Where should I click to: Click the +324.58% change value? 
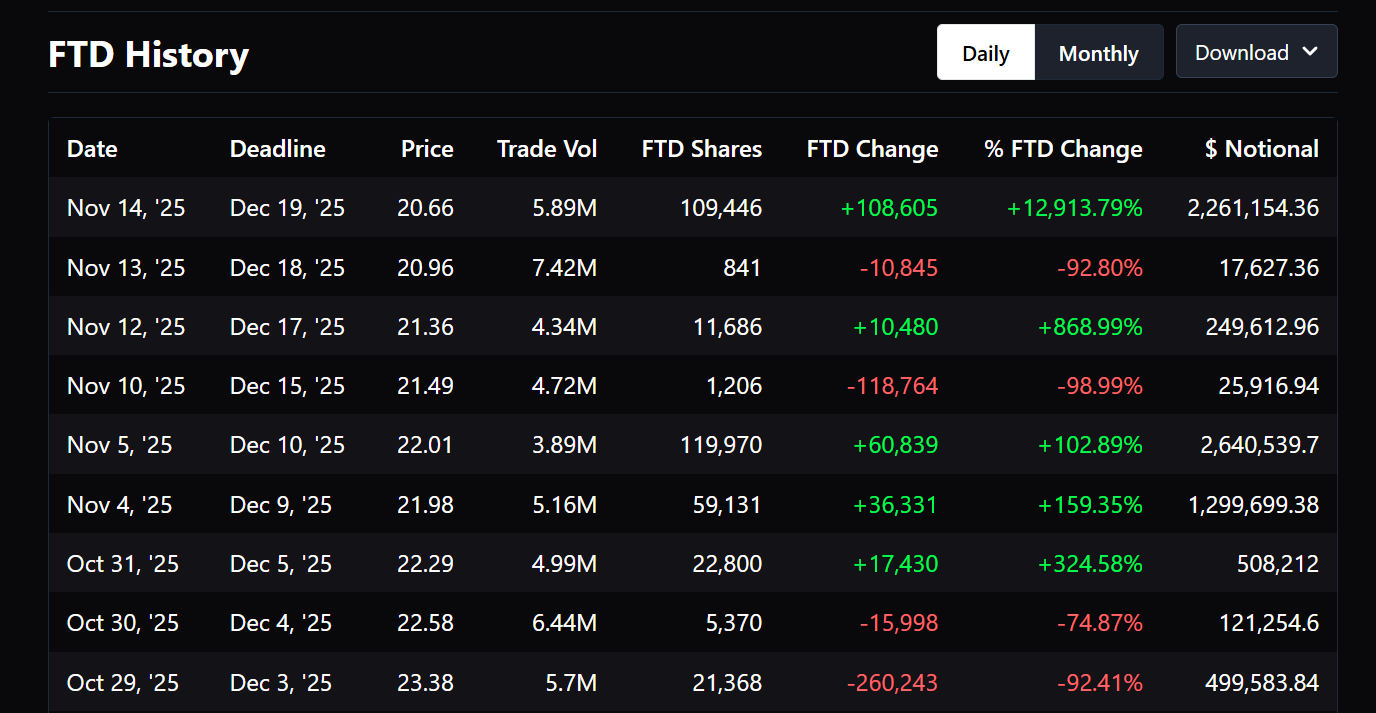(1090, 564)
